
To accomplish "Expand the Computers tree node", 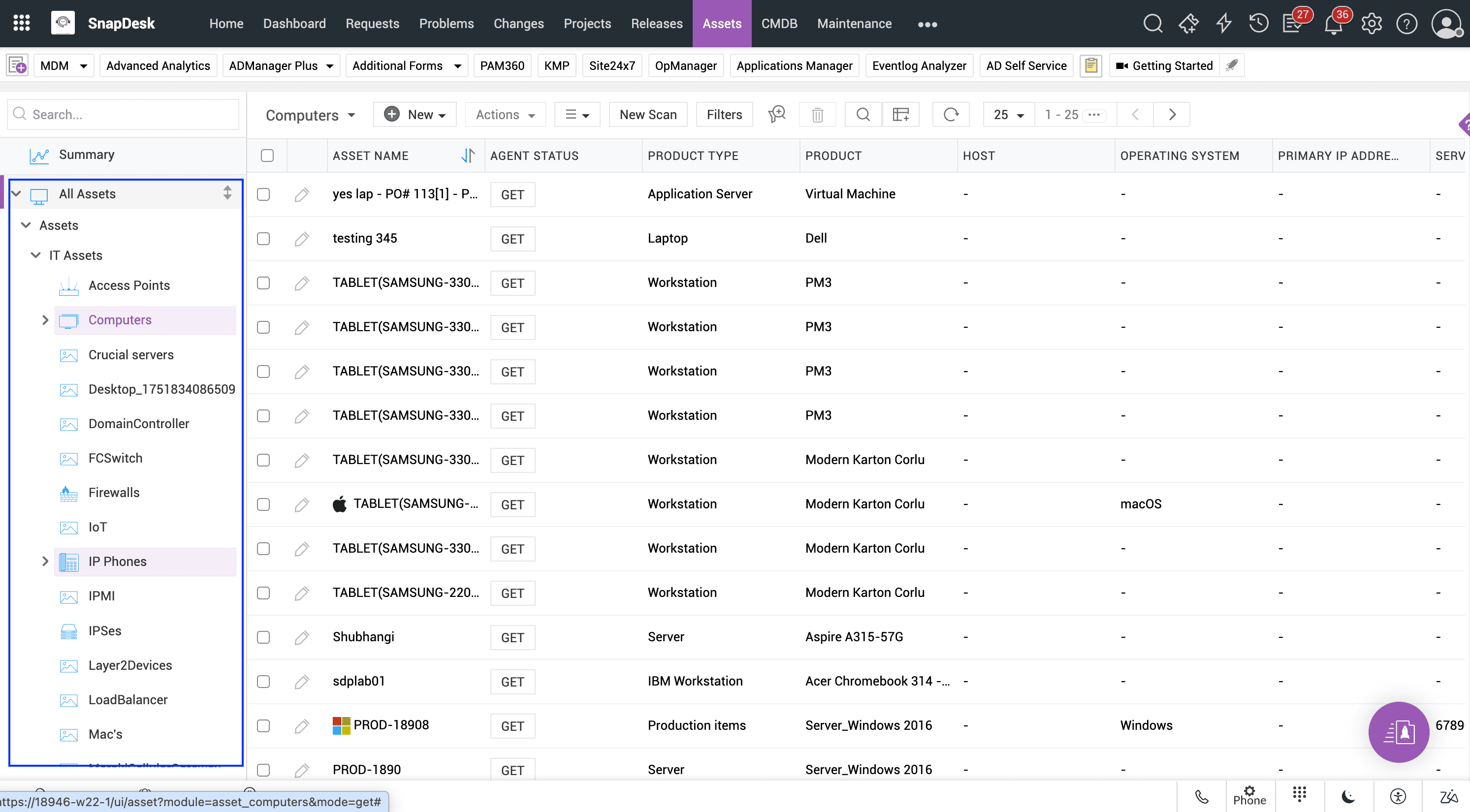I will tap(45, 320).
